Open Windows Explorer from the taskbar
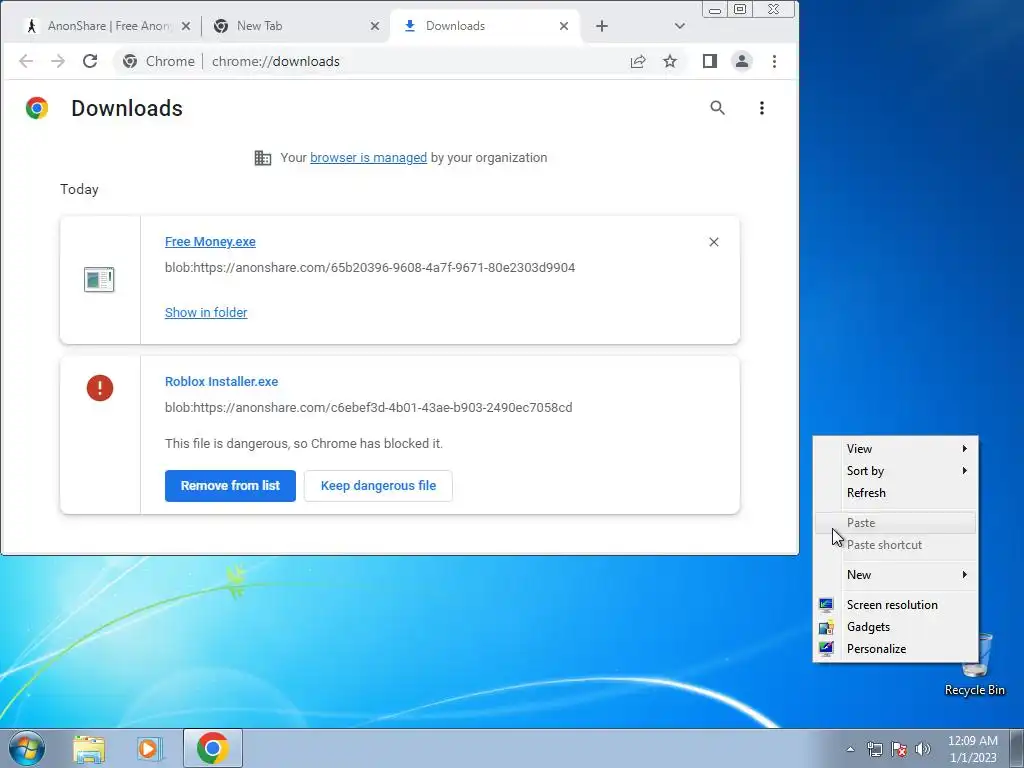 coord(89,748)
